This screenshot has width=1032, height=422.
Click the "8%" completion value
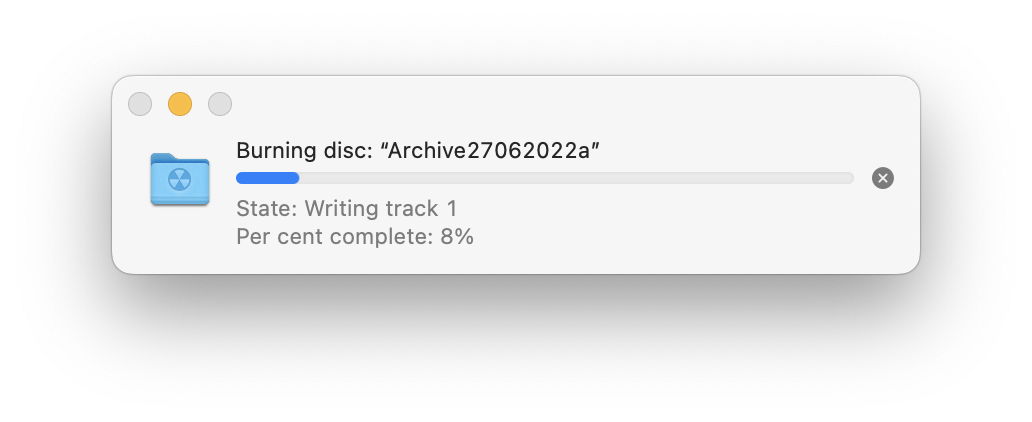[457, 237]
